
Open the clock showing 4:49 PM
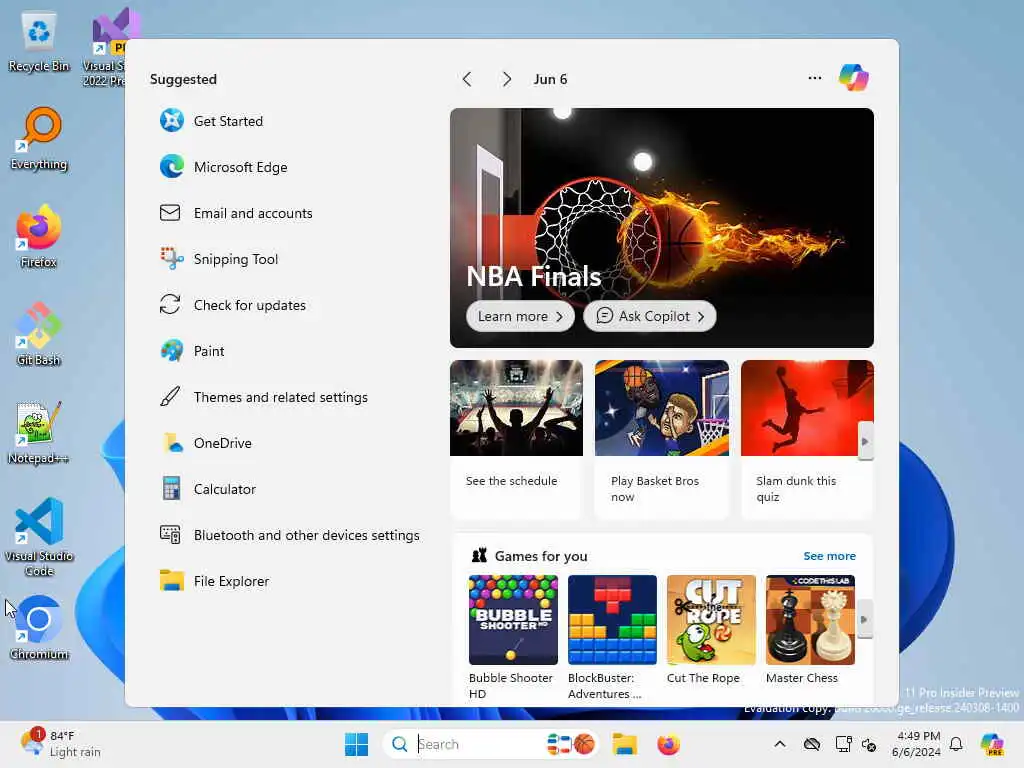[x=916, y=744]
